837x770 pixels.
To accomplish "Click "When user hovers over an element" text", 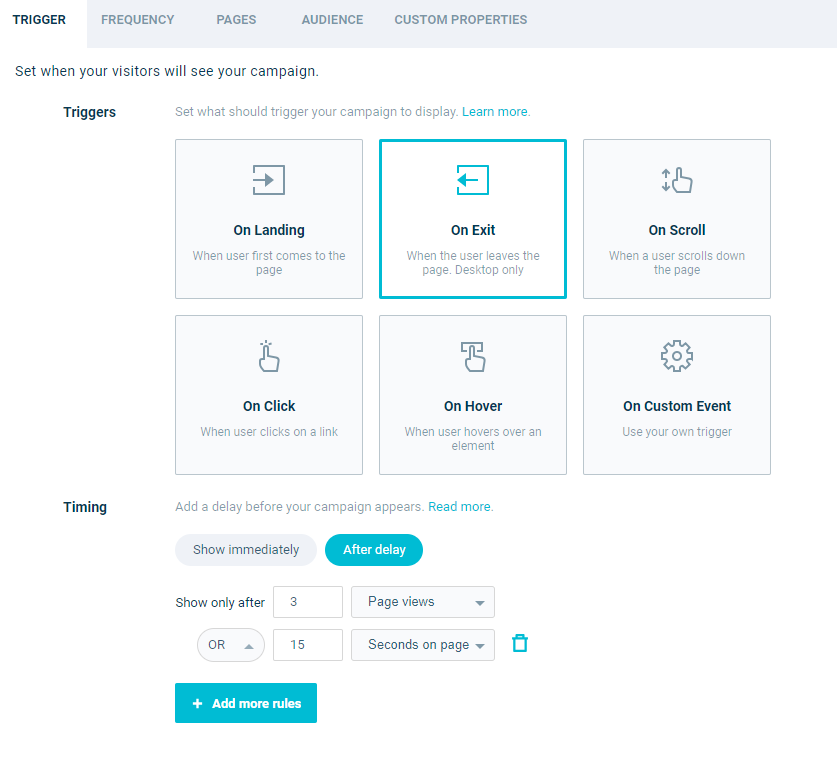I will click(473, 439).
